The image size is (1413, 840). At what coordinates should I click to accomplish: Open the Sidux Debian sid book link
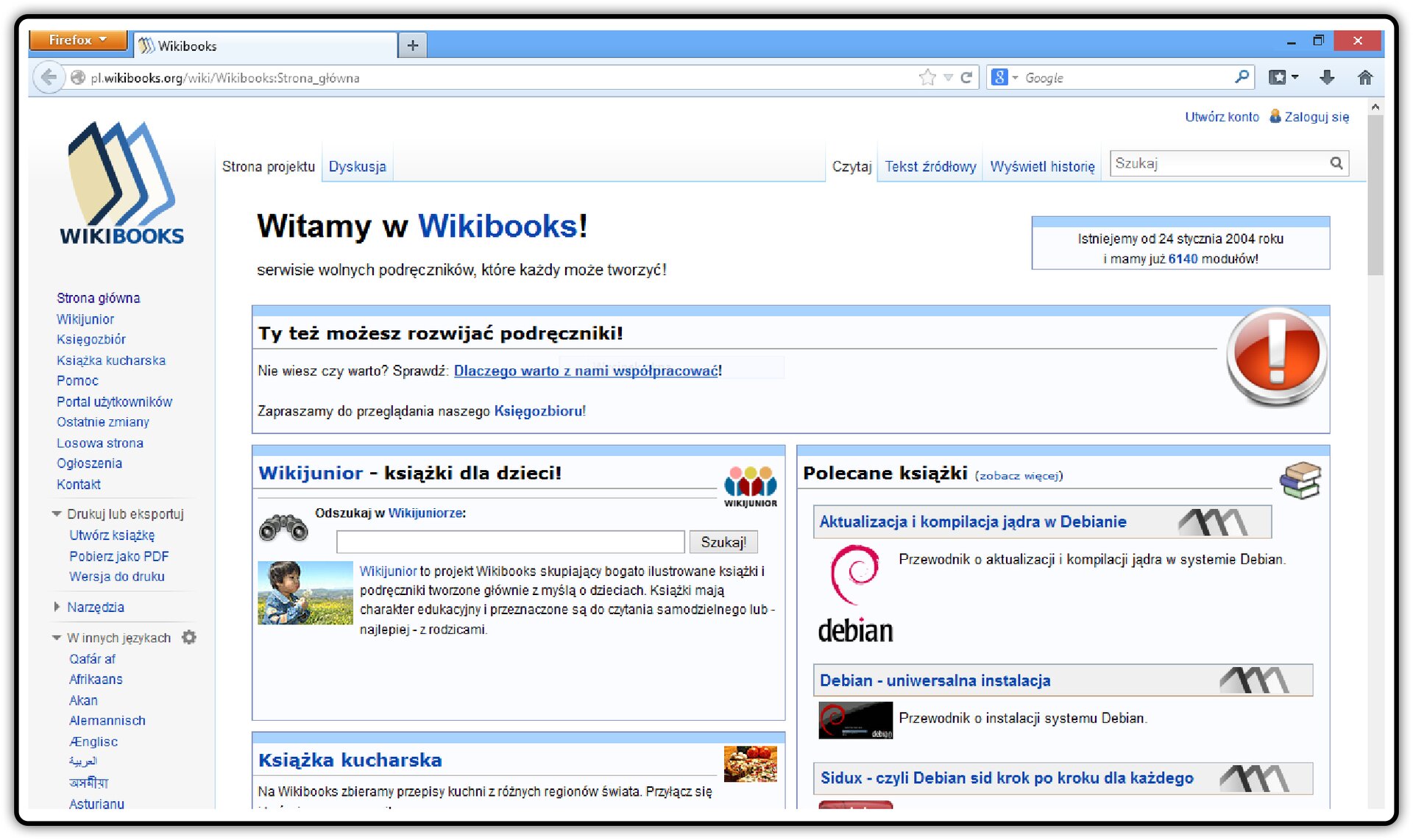pyautogui.click(x=1007, y=777)
